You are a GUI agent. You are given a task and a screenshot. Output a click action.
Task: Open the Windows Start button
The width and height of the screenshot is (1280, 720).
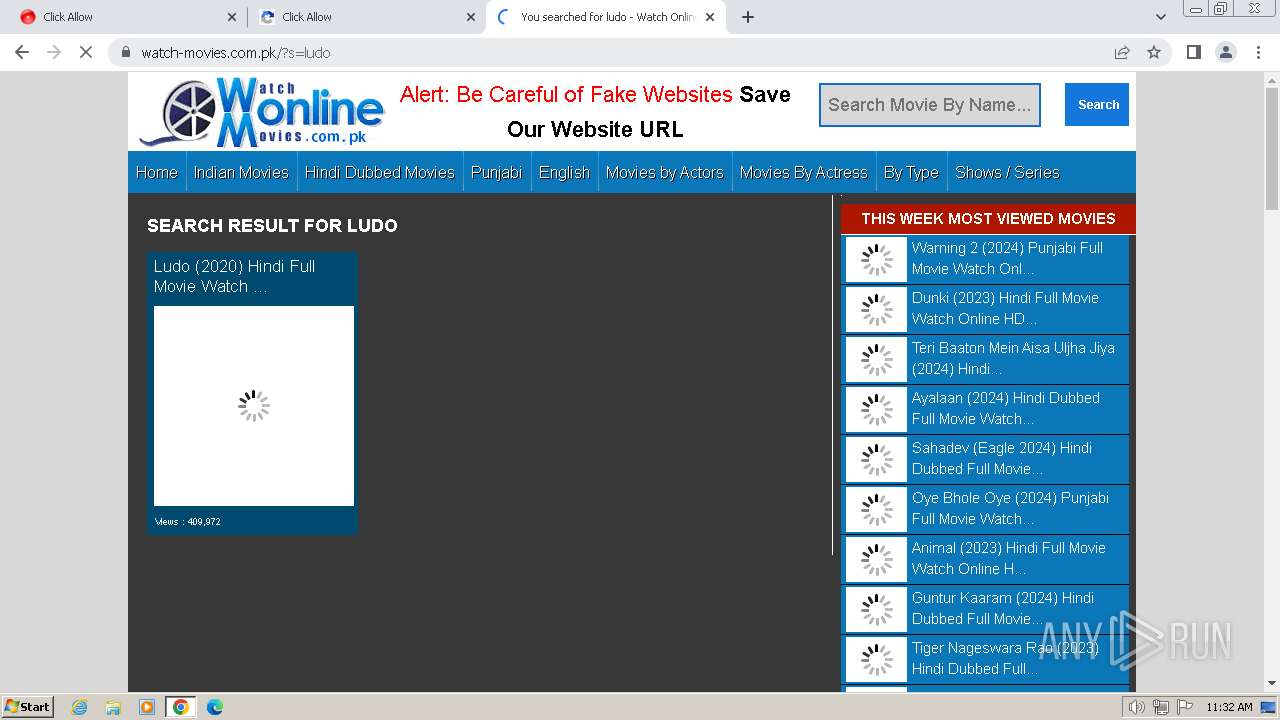(x=28, y=706)
